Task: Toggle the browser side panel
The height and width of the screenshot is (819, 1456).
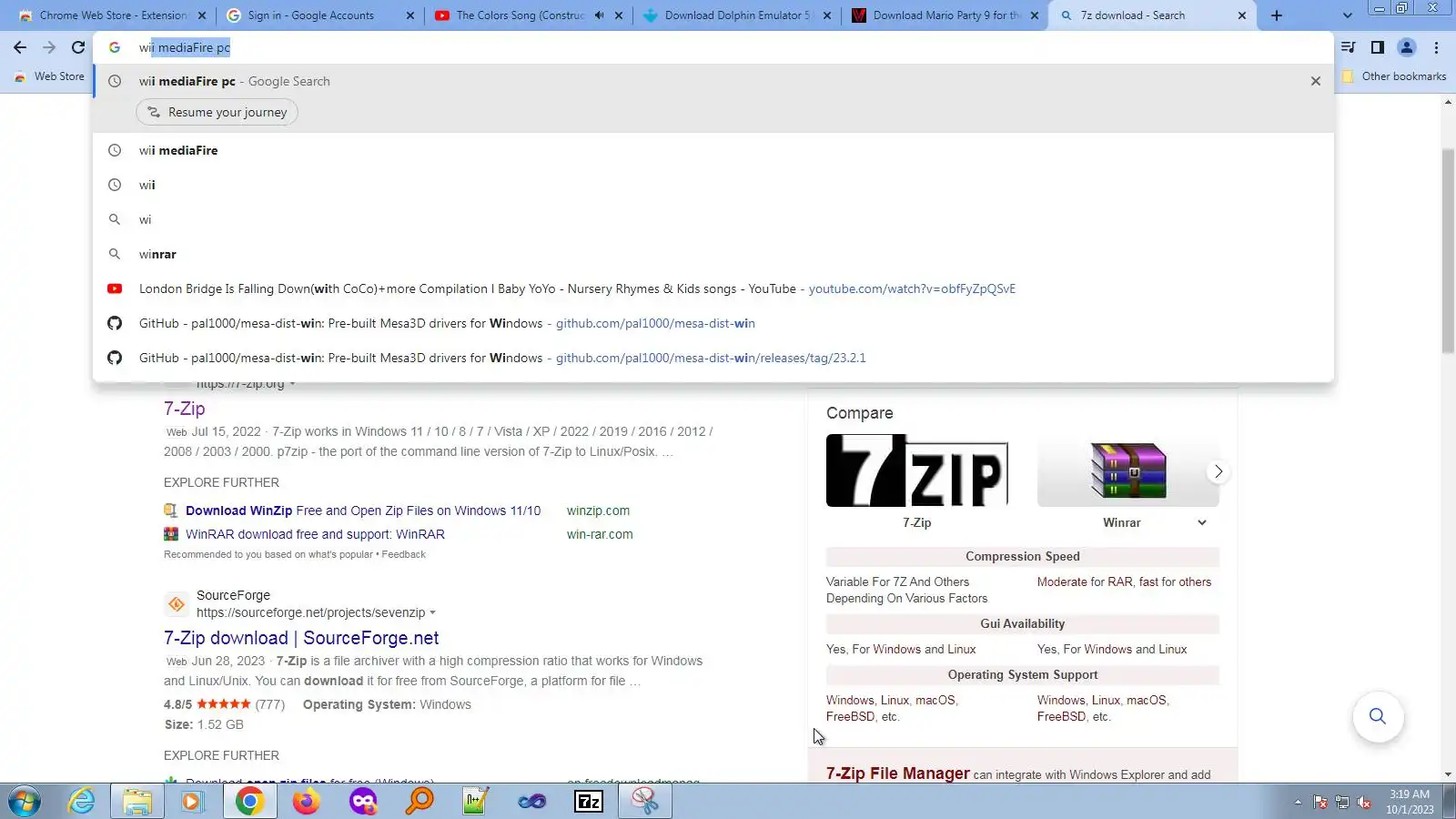Action: click(1378, 47)
